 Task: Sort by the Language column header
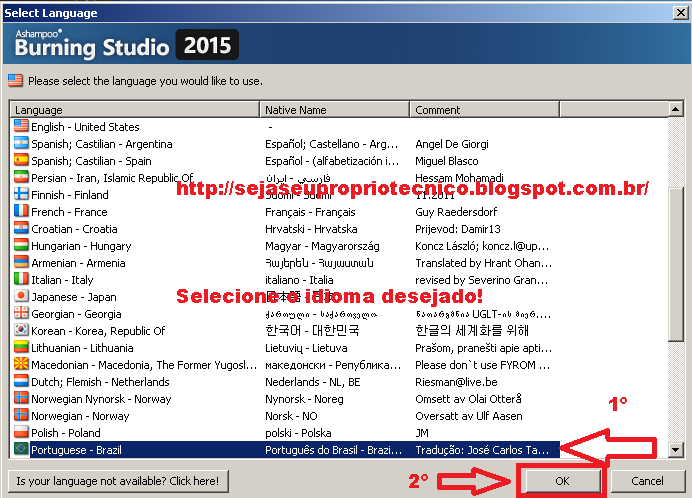coord(135,109)
